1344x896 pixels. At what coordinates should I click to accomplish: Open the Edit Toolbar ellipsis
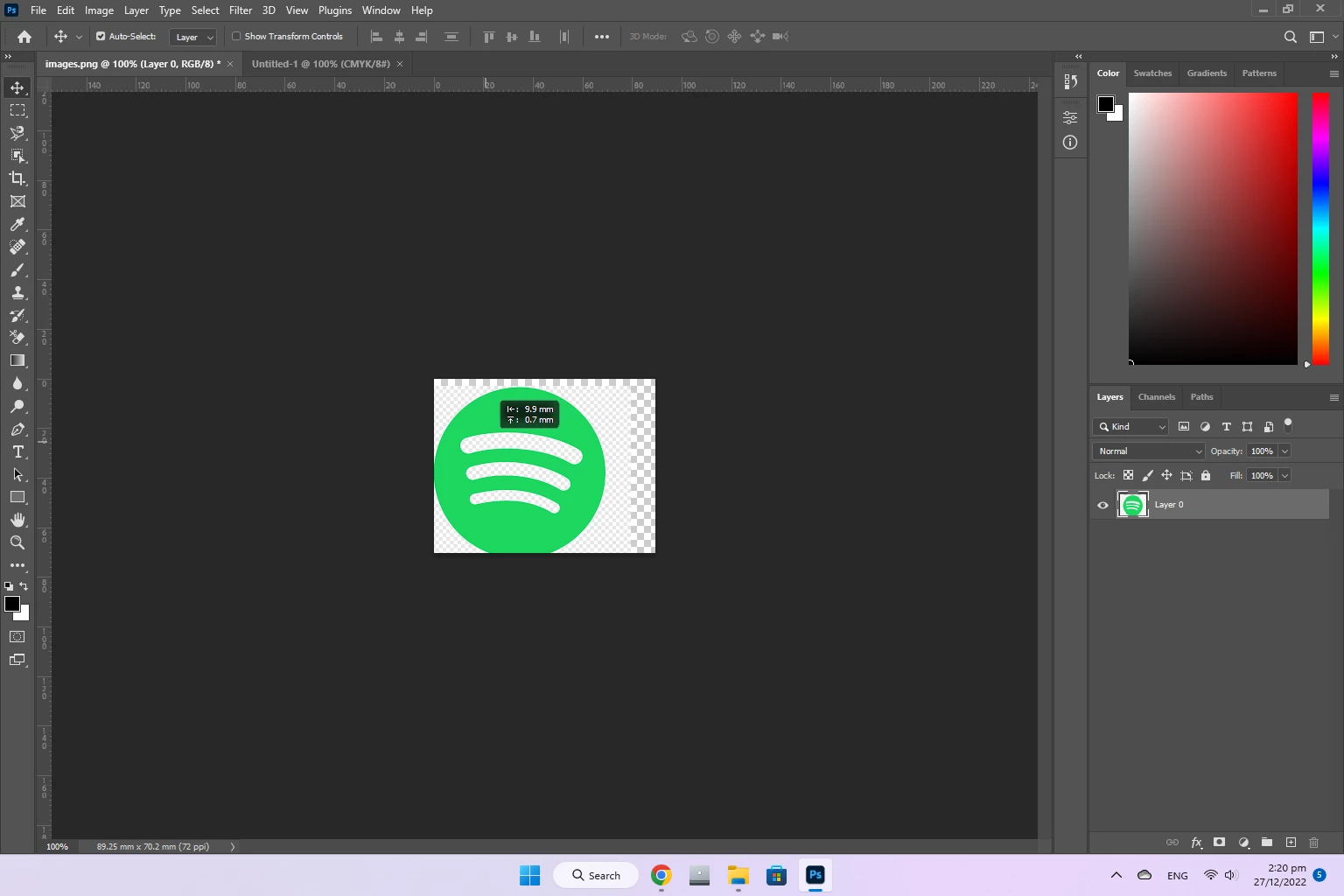[x=17, y=565]
